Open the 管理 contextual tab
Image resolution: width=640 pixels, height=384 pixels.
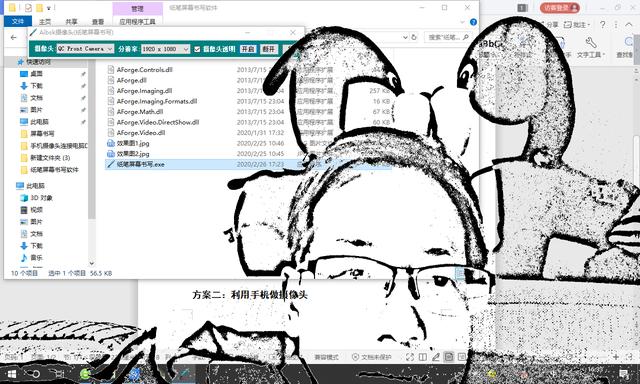click(137, 9)
